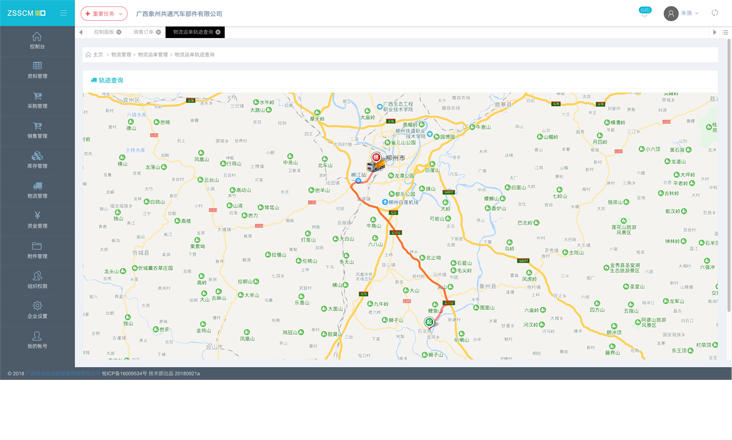Expand the user name 朱强 dropdown
732x440 pixels.
(690, 13)
